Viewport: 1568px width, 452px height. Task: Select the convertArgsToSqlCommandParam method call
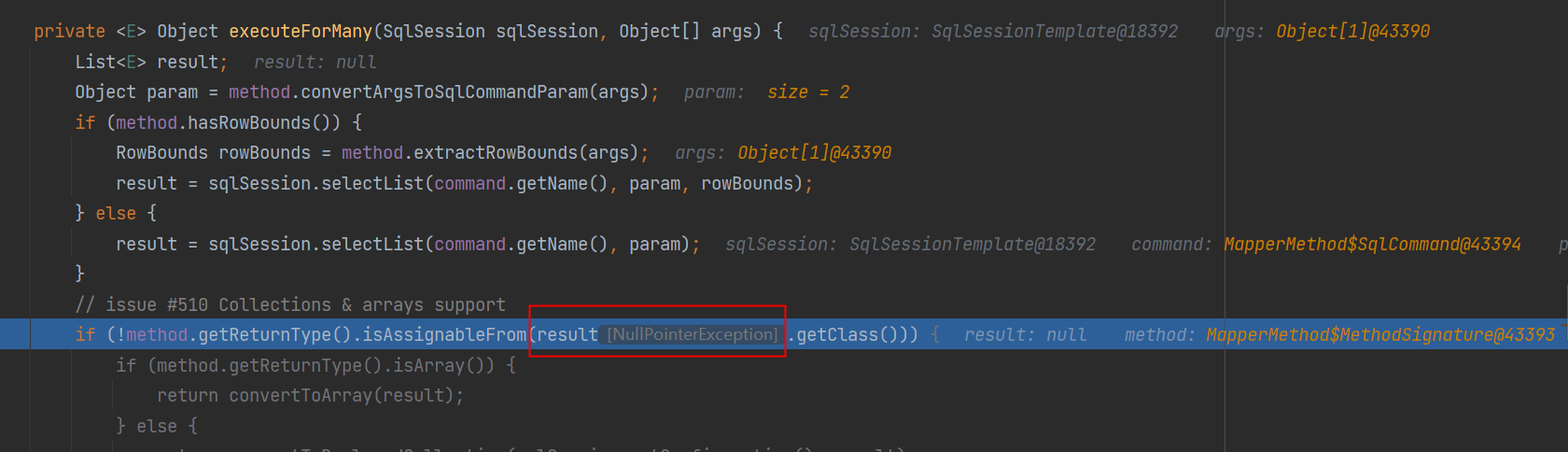click(445, 92)
